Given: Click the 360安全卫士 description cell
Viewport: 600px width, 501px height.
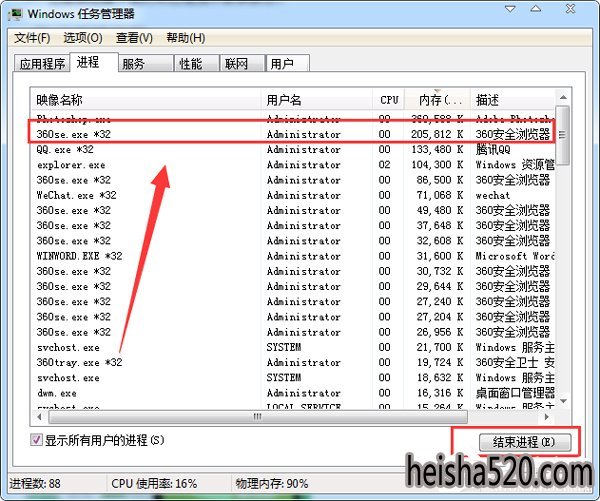Looking at the screenshot, I should [515, 362].
